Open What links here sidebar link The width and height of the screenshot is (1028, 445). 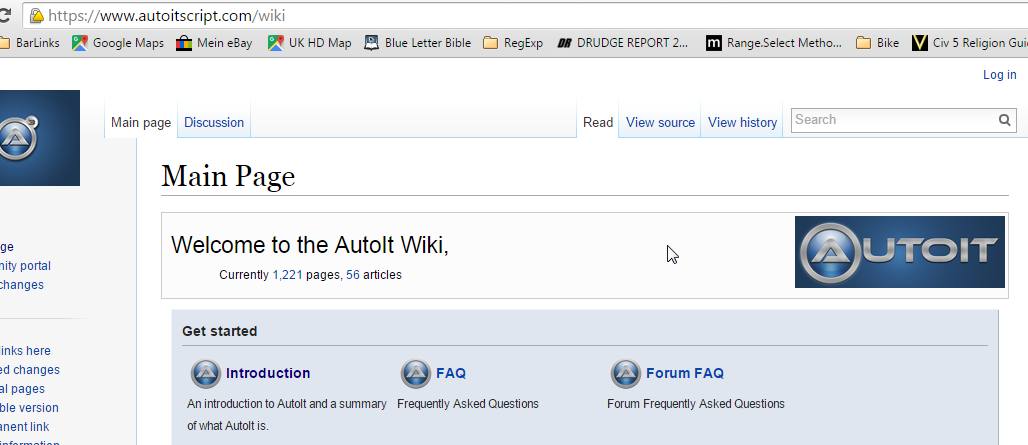[x=25, y=351]
